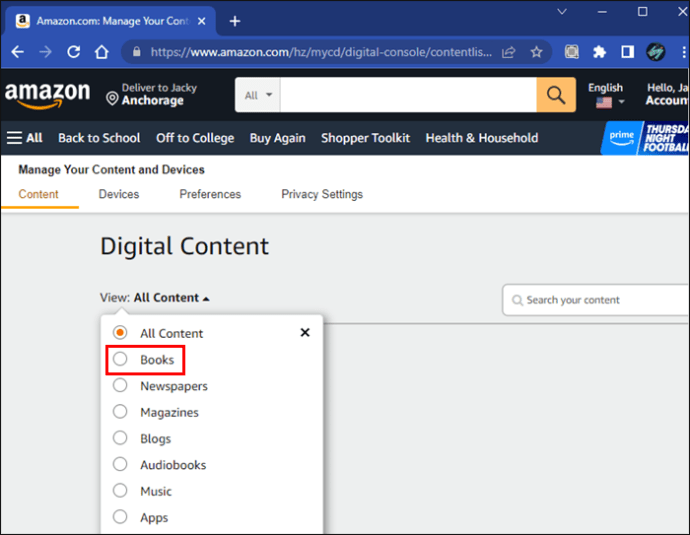Click the delivery location pin icon
The image size is (690, 535).
(112, 99)
